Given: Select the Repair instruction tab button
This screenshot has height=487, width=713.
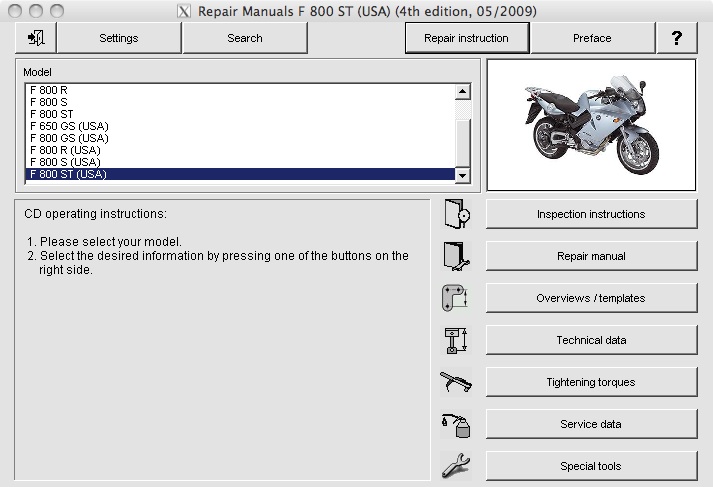Looking at the screenshot, I should (467, 38).
